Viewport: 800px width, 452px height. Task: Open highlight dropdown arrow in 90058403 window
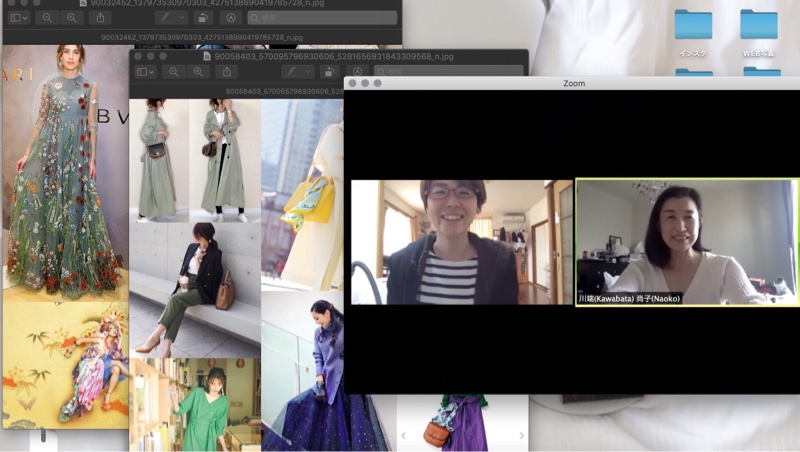[x=308, y=72]
